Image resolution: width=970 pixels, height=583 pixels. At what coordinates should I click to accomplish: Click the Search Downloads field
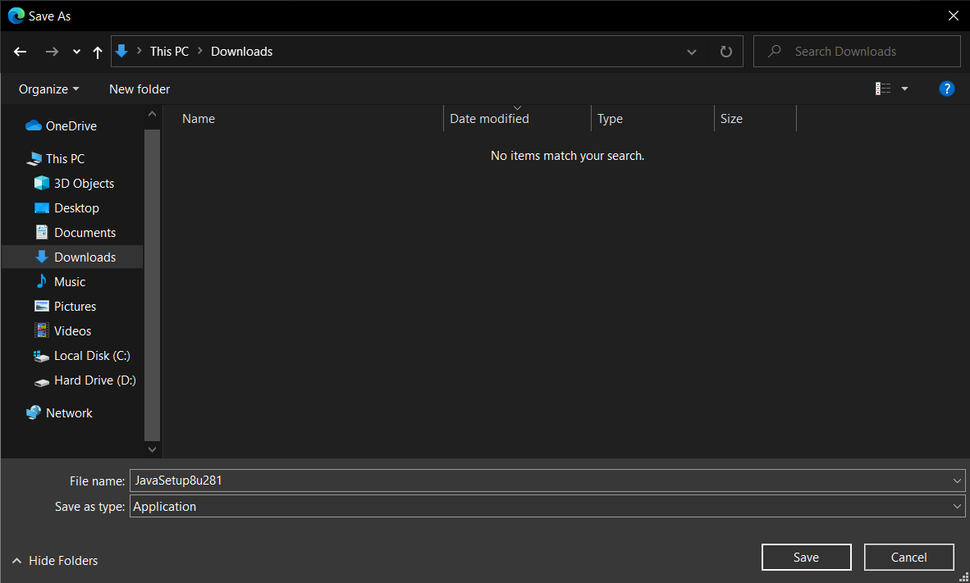857,51
